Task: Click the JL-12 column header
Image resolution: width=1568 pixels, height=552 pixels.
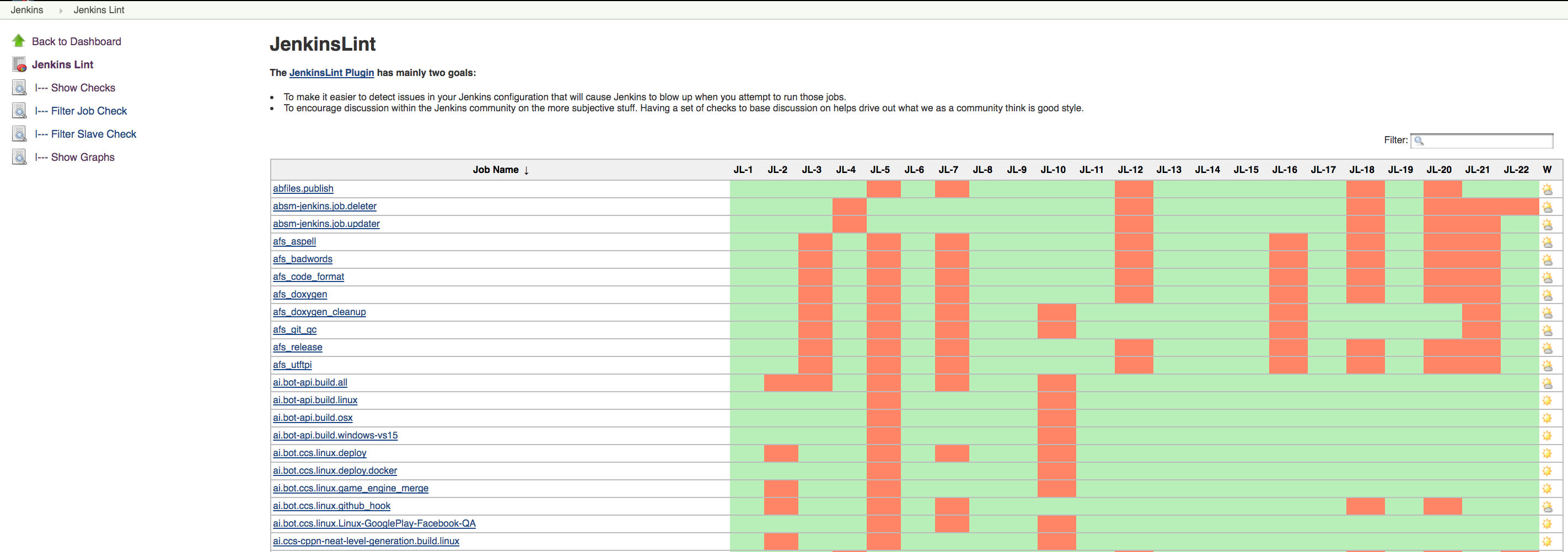Action: [x=1130, y=170]
